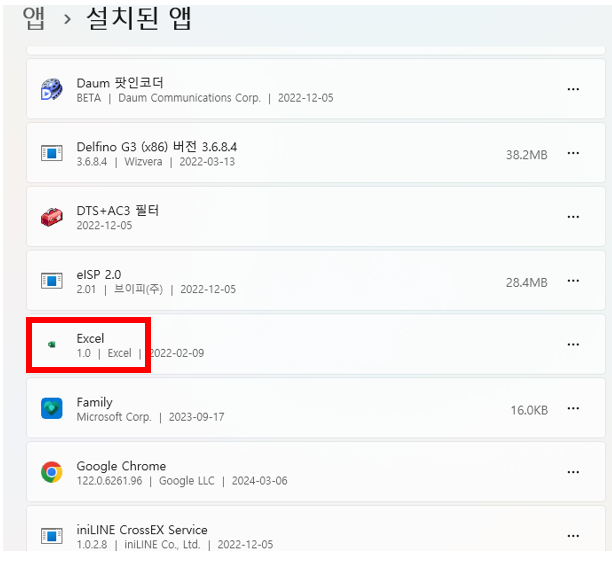Select the Daum 팟인코더 app name
The image size is (612, 563).
point(120,83)
